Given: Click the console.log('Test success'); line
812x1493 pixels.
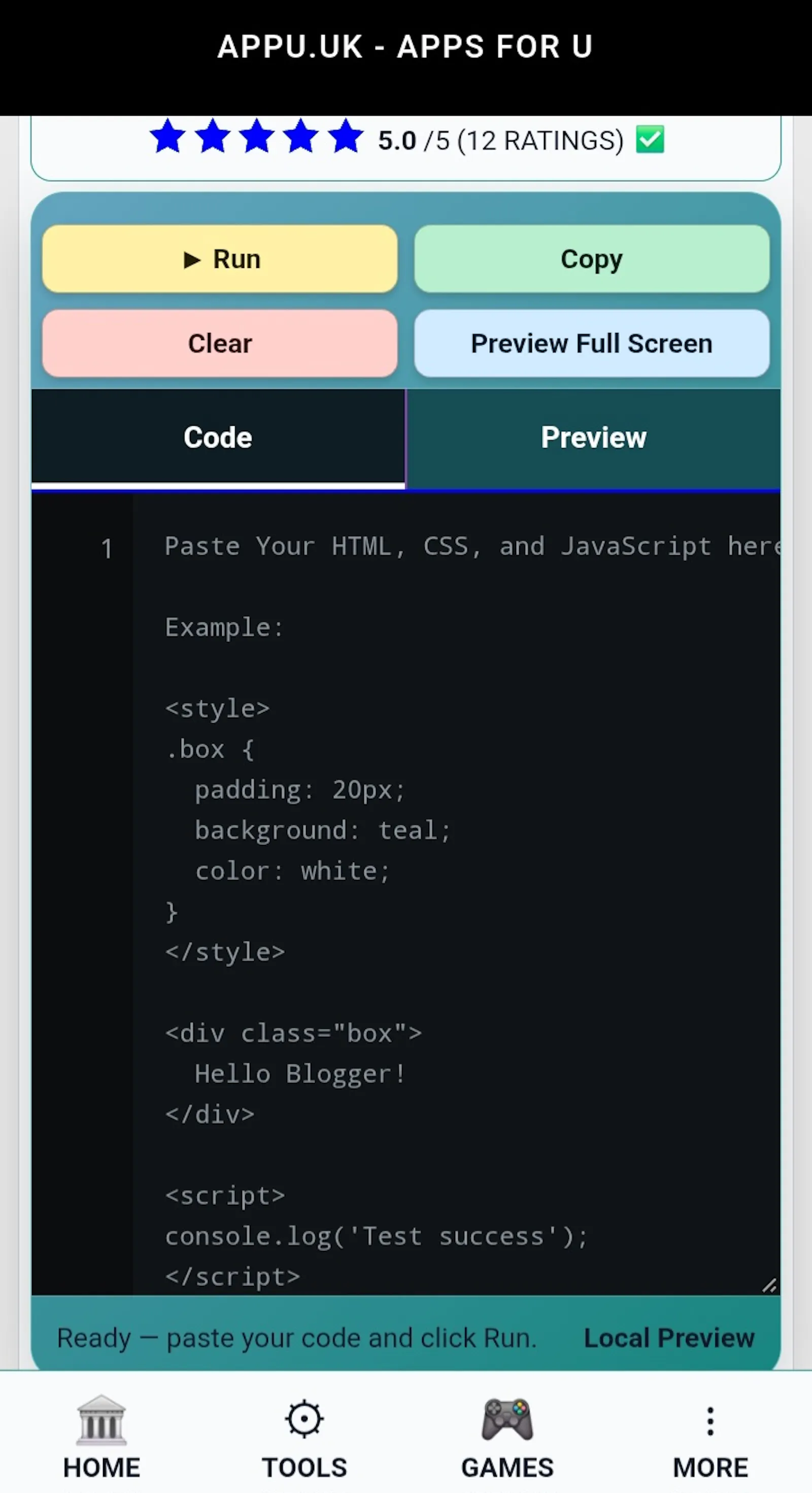Looking at the screenshot, I should click(x=377, y=1236).
